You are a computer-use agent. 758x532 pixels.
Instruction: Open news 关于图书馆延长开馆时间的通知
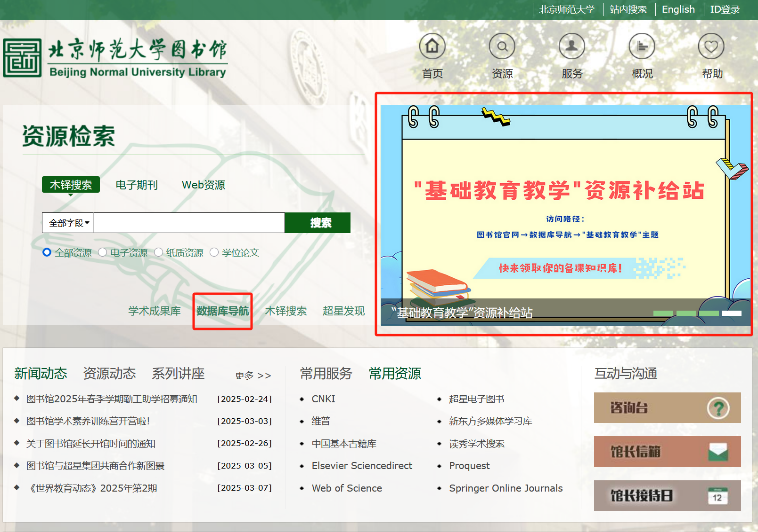(91, 443)
